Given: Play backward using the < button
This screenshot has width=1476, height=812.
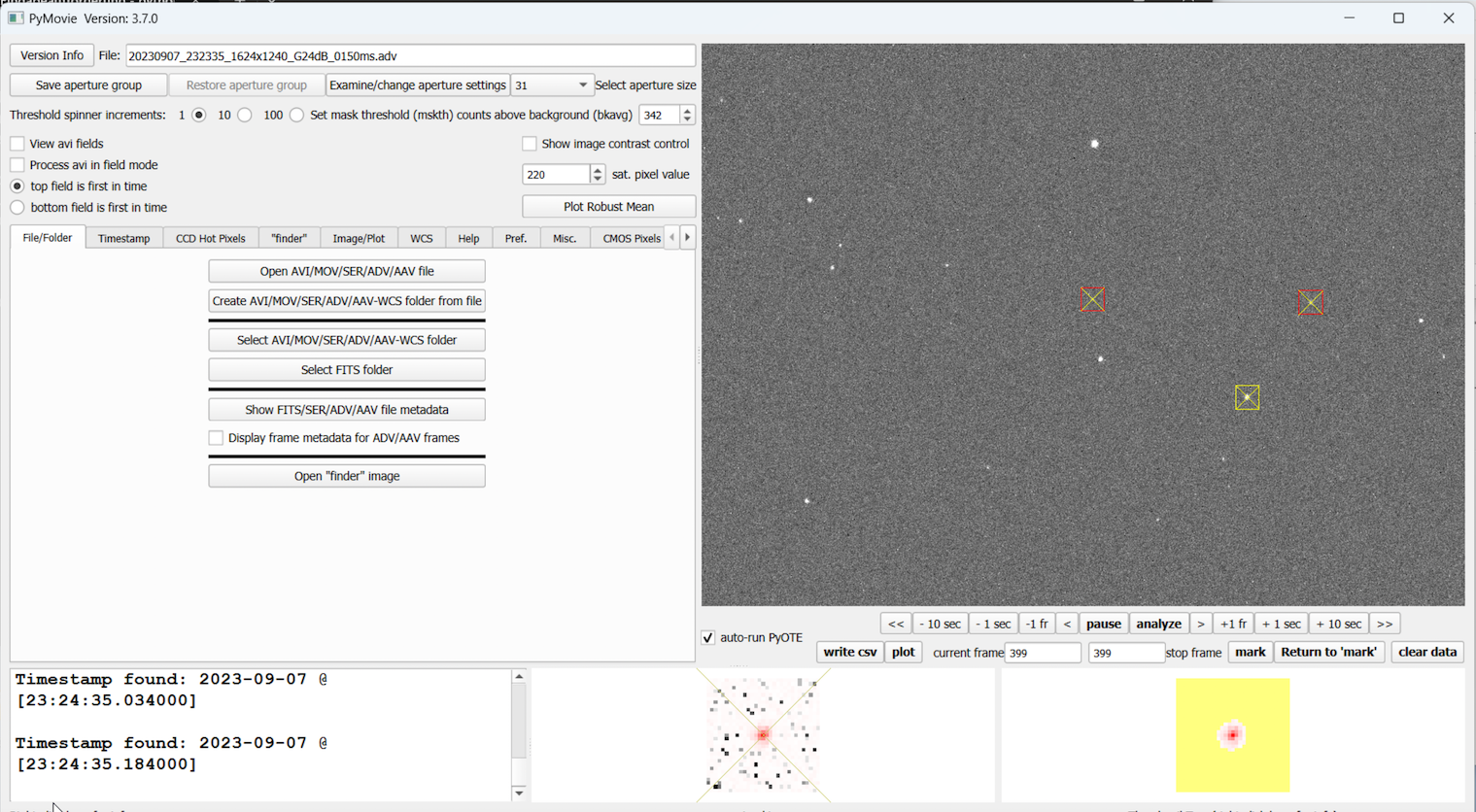Looking at the screenshot, I should (1067, 624).
